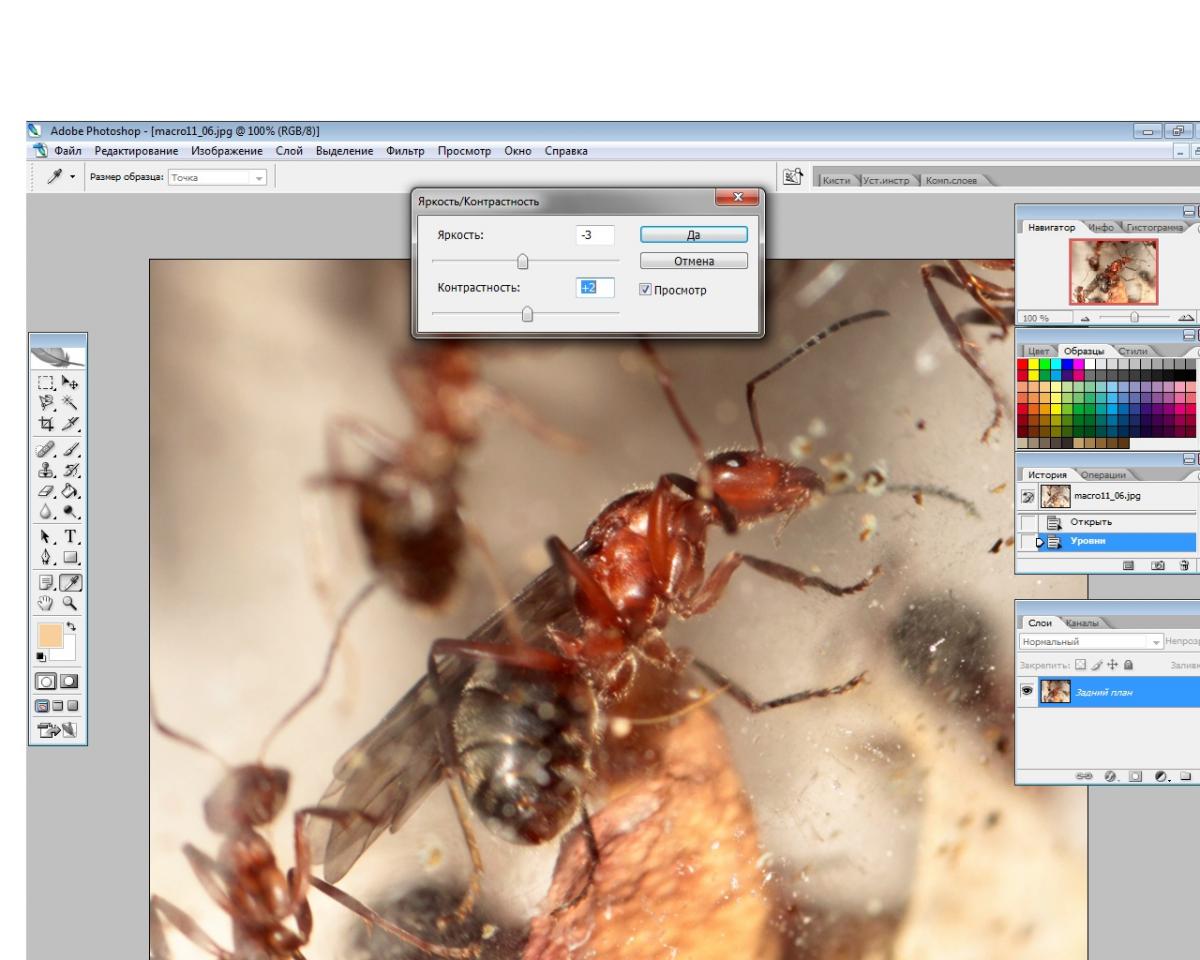The height and width of the screenshot is (960, 1200).
Task: Switch to Standard editing mode button
Action: pyautogui.click(x=45, y=681)
